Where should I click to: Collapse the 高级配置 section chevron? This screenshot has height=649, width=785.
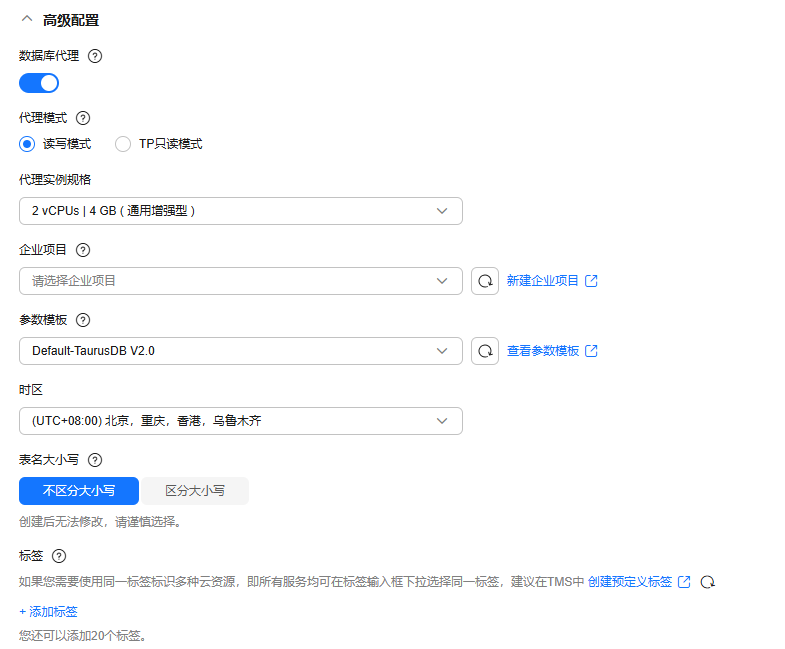[x=27, y=20]
